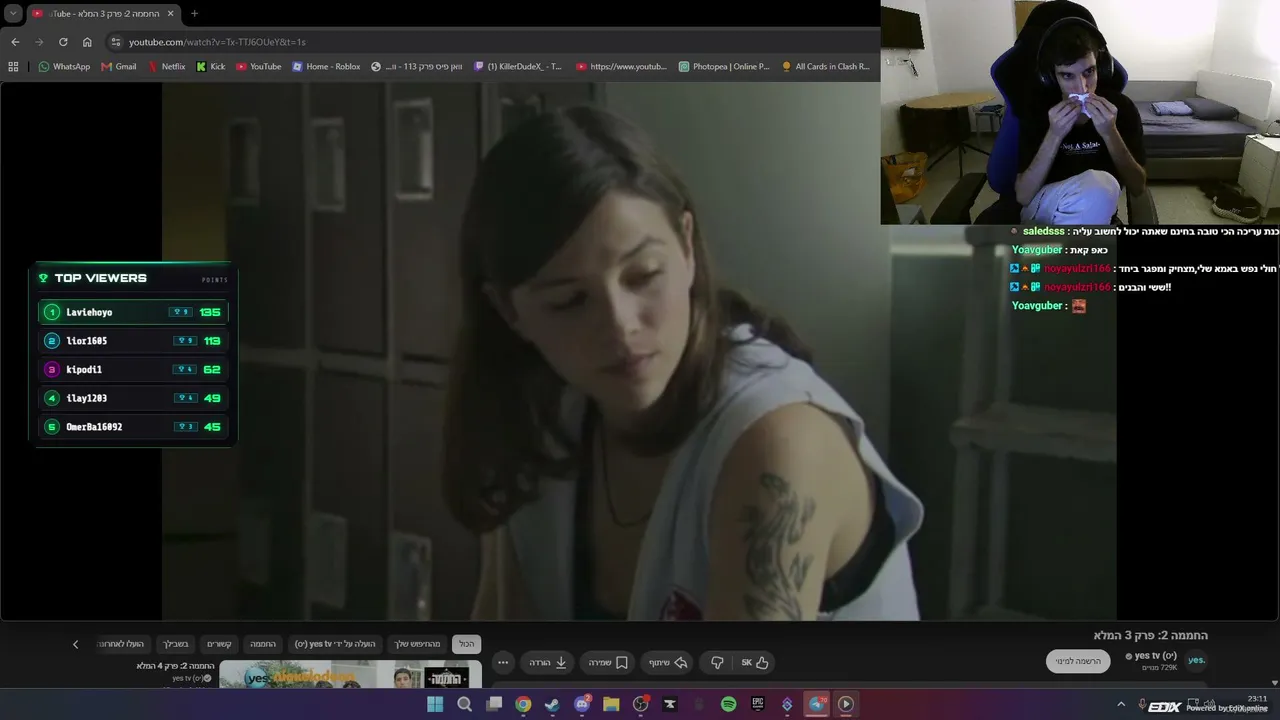Open the החממה 2: פרק 4 video thumbnail
The height and width of the screenshot is (720, 1280).
(x=350, y=675)
